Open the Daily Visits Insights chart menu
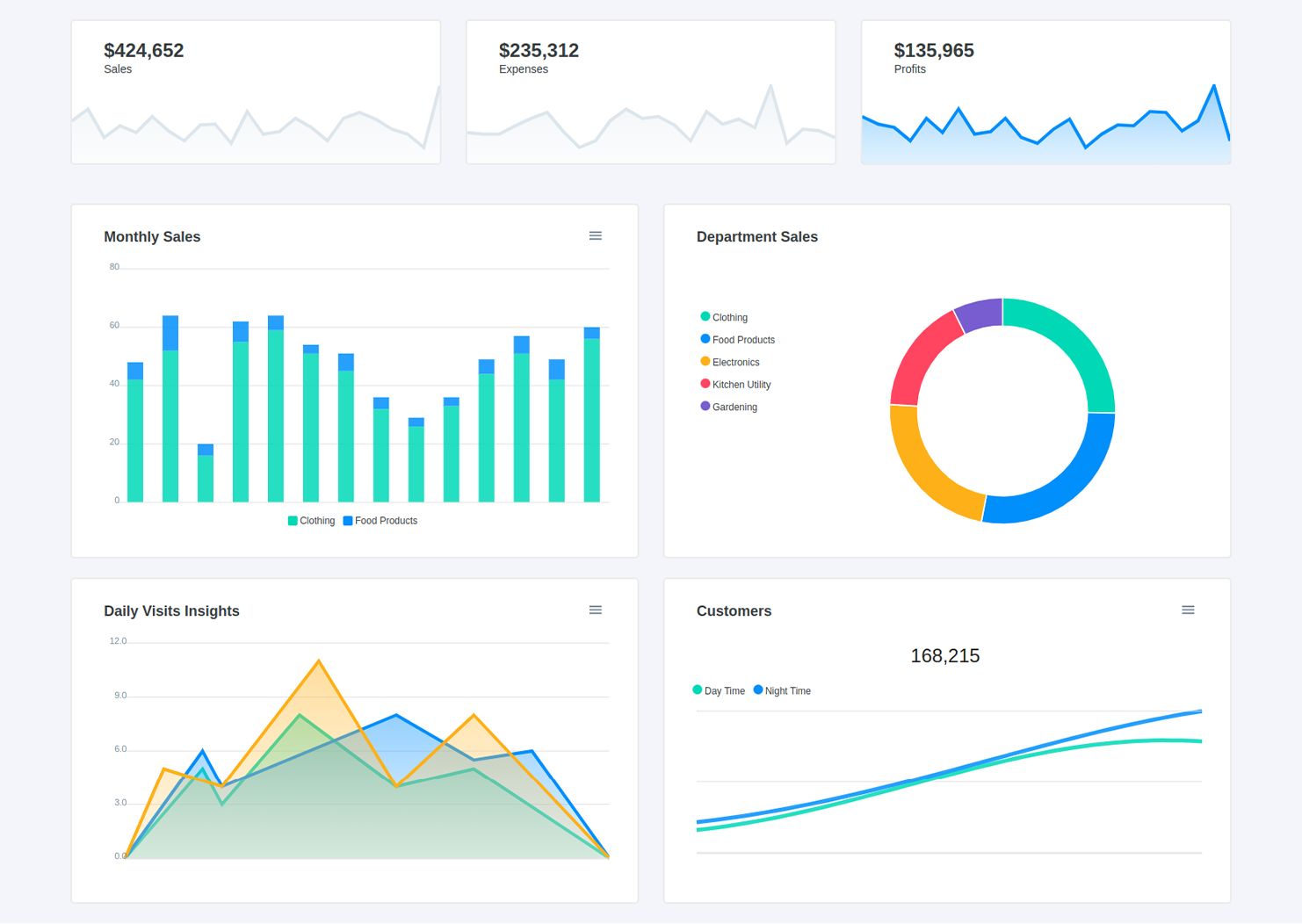 click(x=595, y=610)
